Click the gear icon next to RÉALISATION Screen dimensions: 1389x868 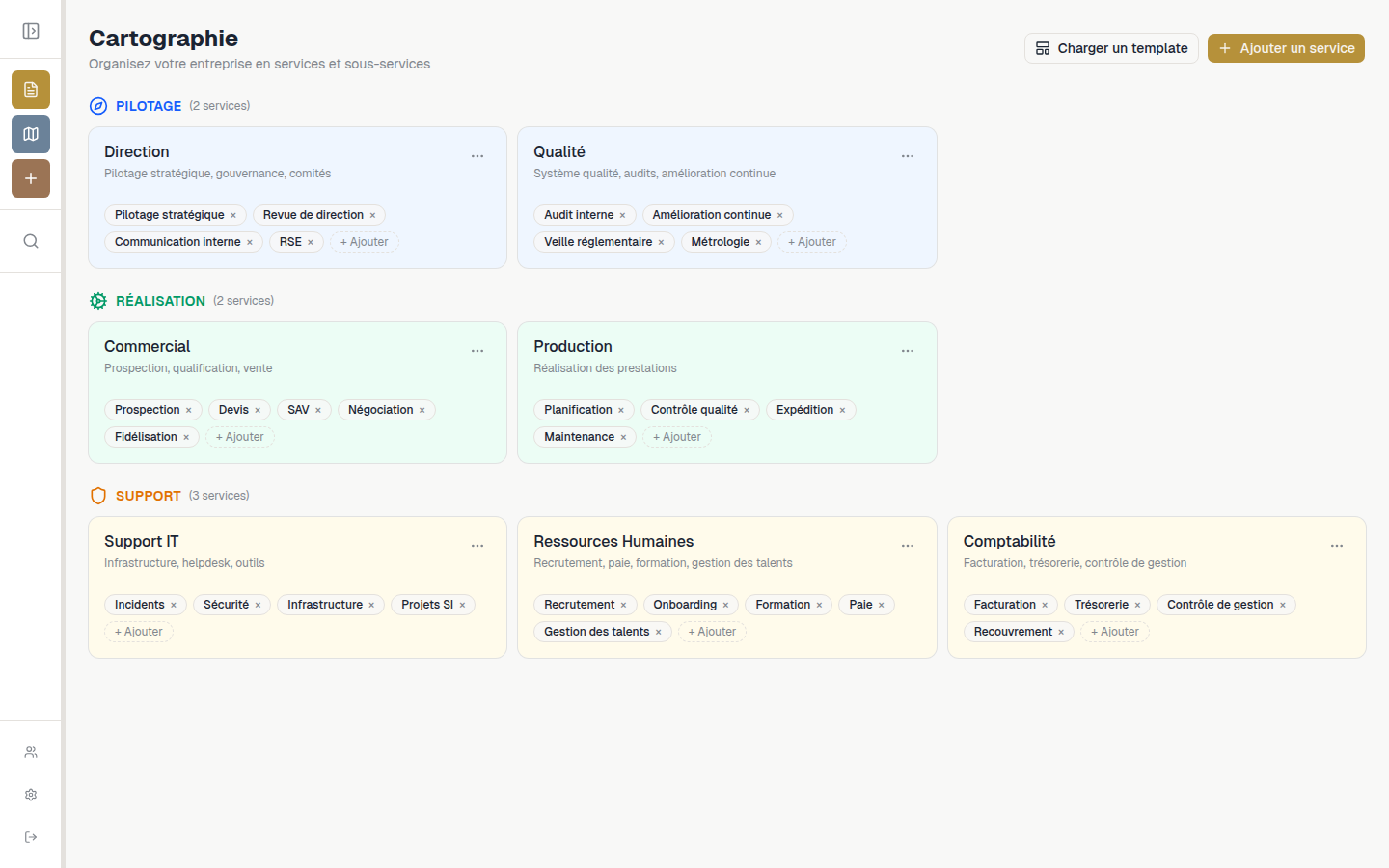click(x=97, y=300)
